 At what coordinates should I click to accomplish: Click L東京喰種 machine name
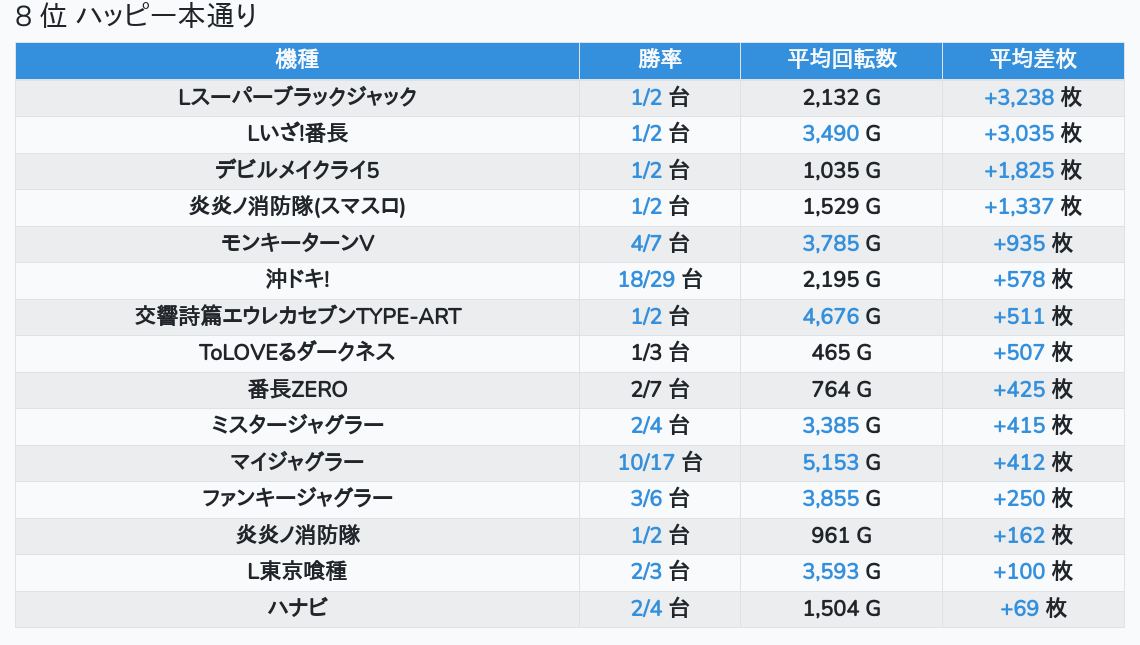click(297, 571)
